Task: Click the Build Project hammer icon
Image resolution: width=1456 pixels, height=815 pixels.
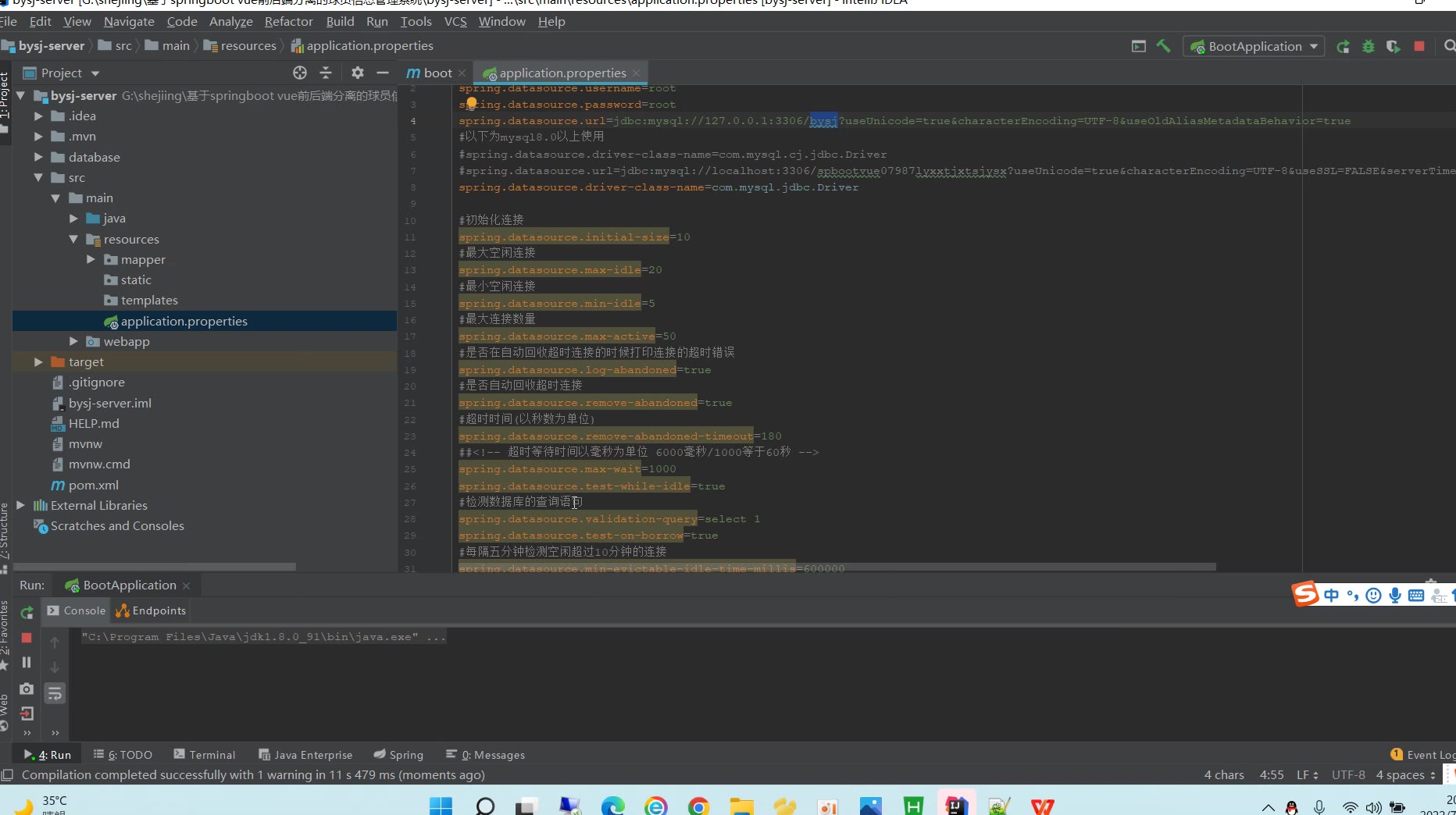Action: coord(1163,46)
